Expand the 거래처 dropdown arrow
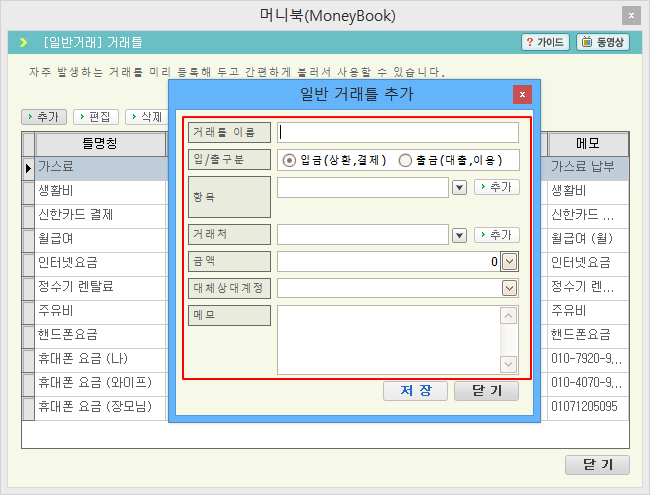The image size is (650, 495). point(459,235)
